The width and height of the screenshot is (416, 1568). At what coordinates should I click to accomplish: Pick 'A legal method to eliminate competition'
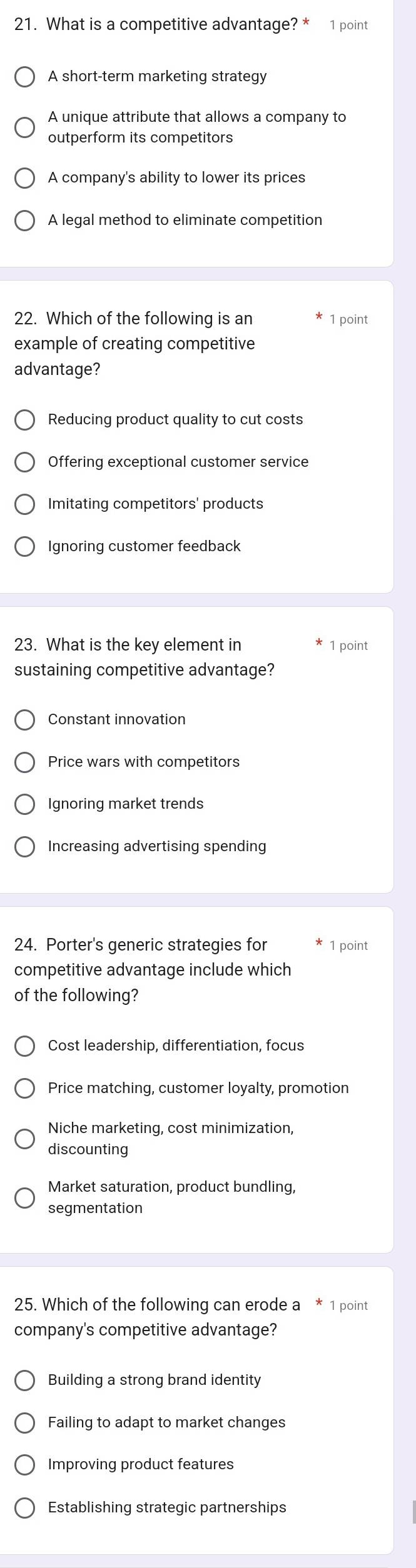pos(25,221)
